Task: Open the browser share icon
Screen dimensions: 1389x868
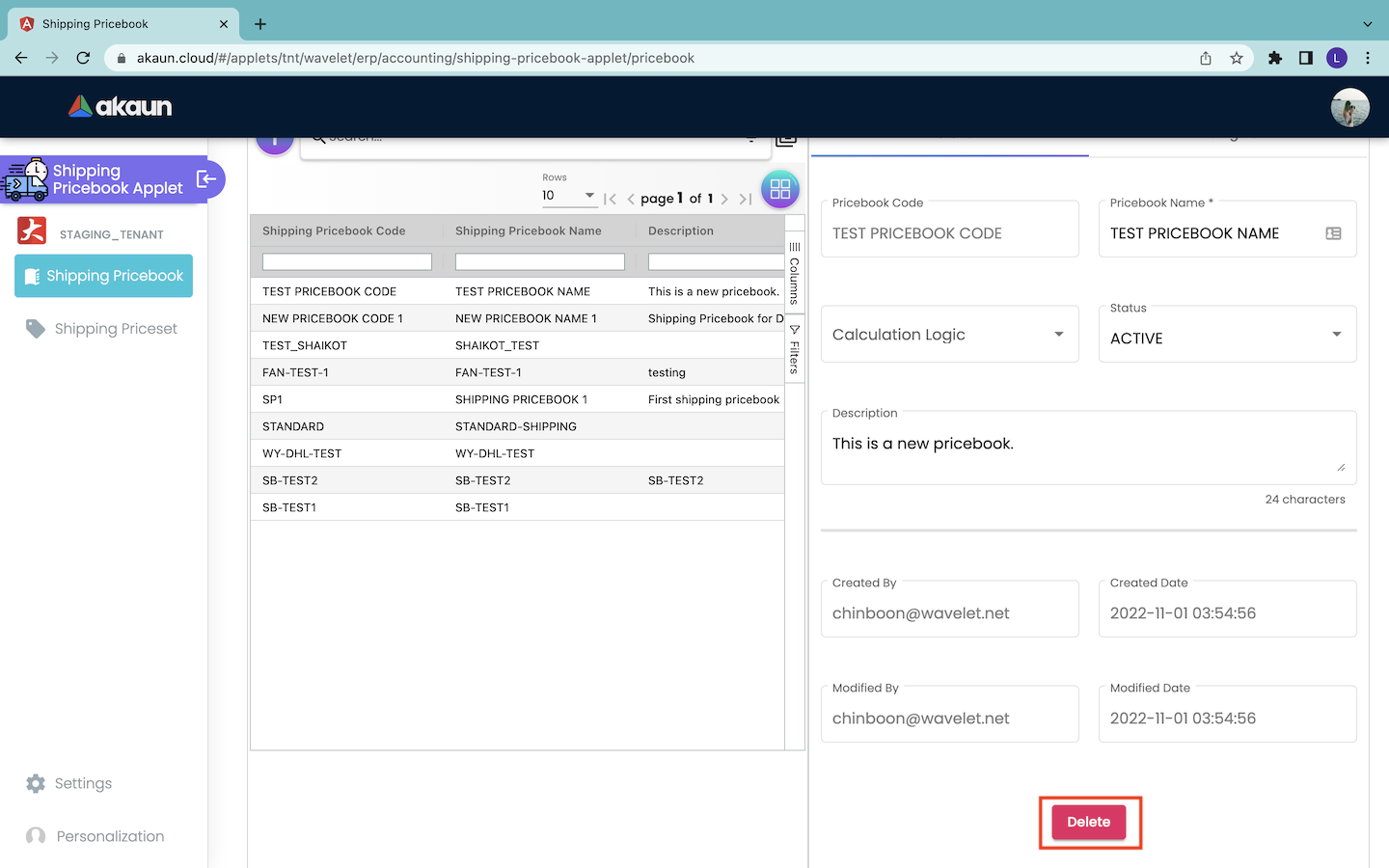Action: (1206, 58)
